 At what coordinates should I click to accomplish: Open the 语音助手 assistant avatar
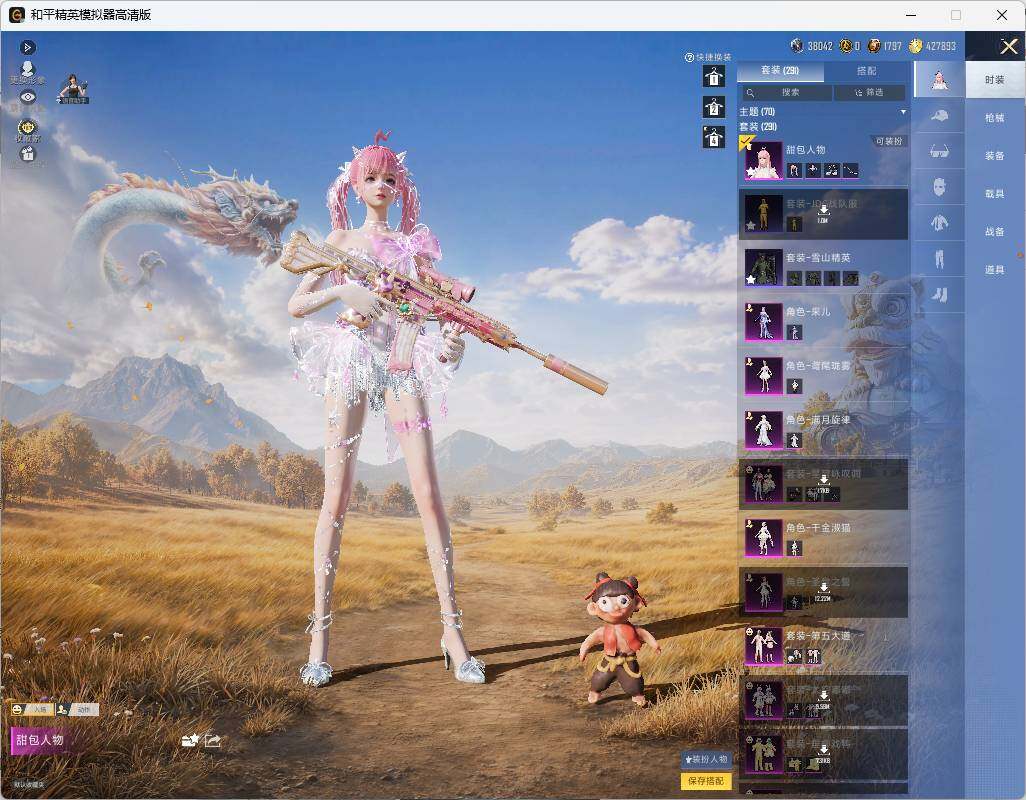pos(72,89)
